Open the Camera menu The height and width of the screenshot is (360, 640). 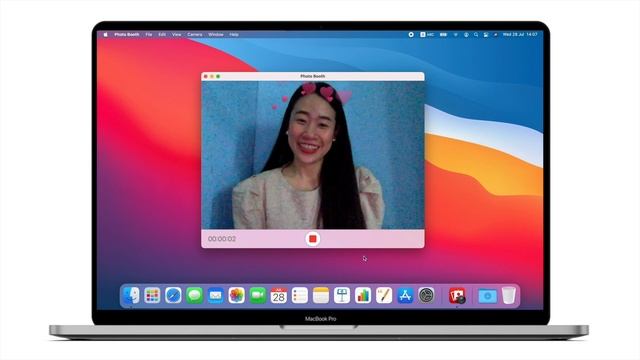coord(195,35)
